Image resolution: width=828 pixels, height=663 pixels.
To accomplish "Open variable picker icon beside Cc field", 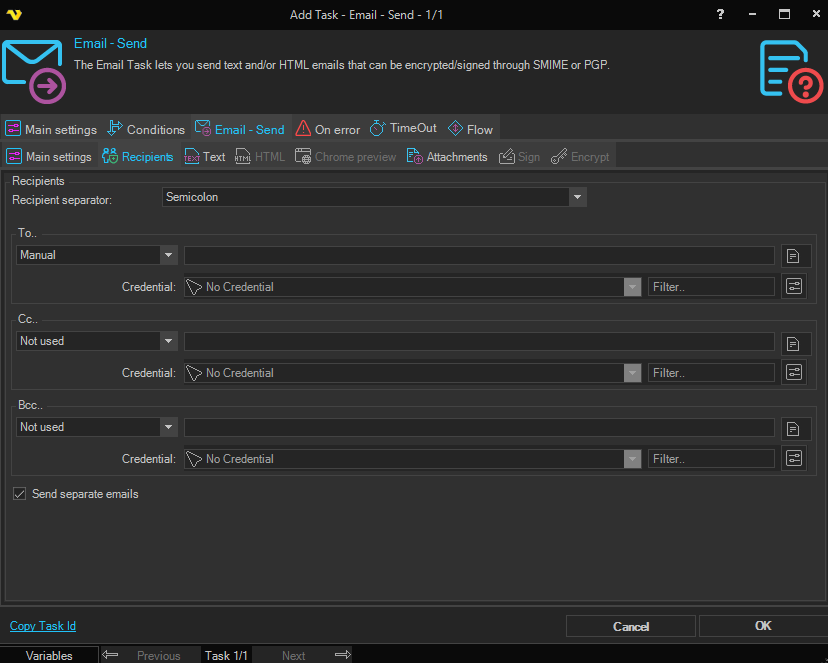I will pyautogui.click(x=793, y=342).
